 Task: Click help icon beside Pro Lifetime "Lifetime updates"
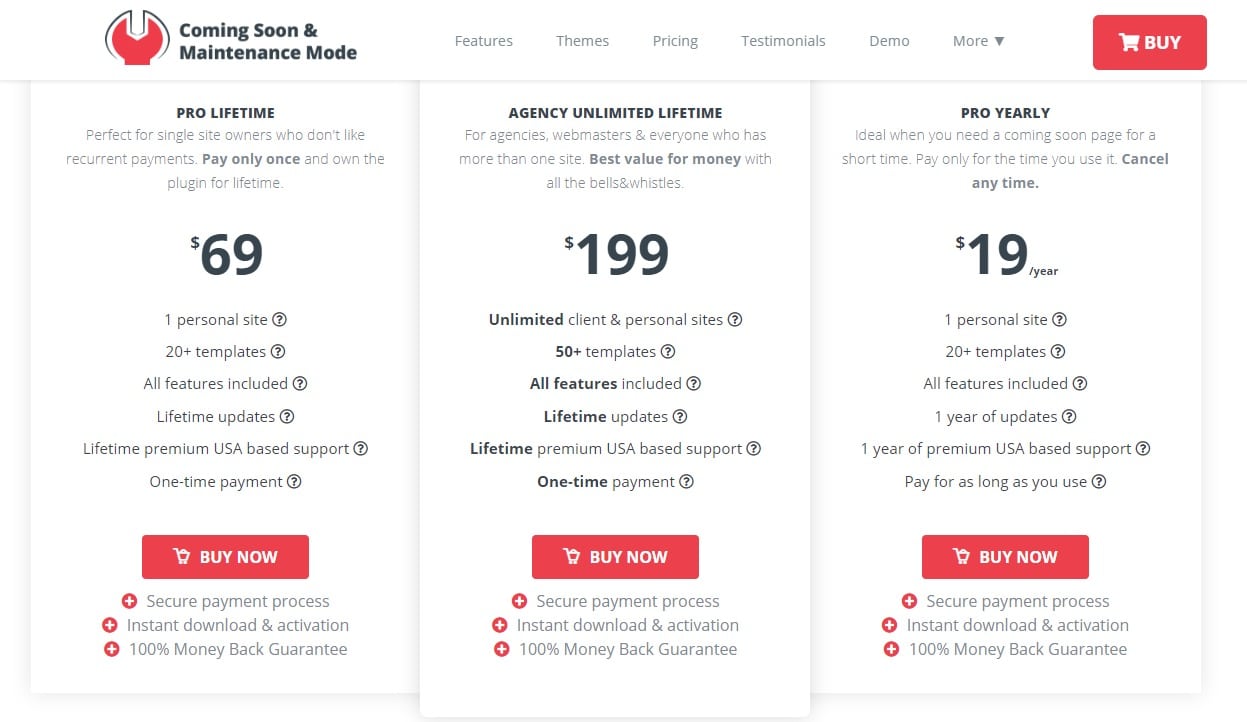(x=287, y=417)
